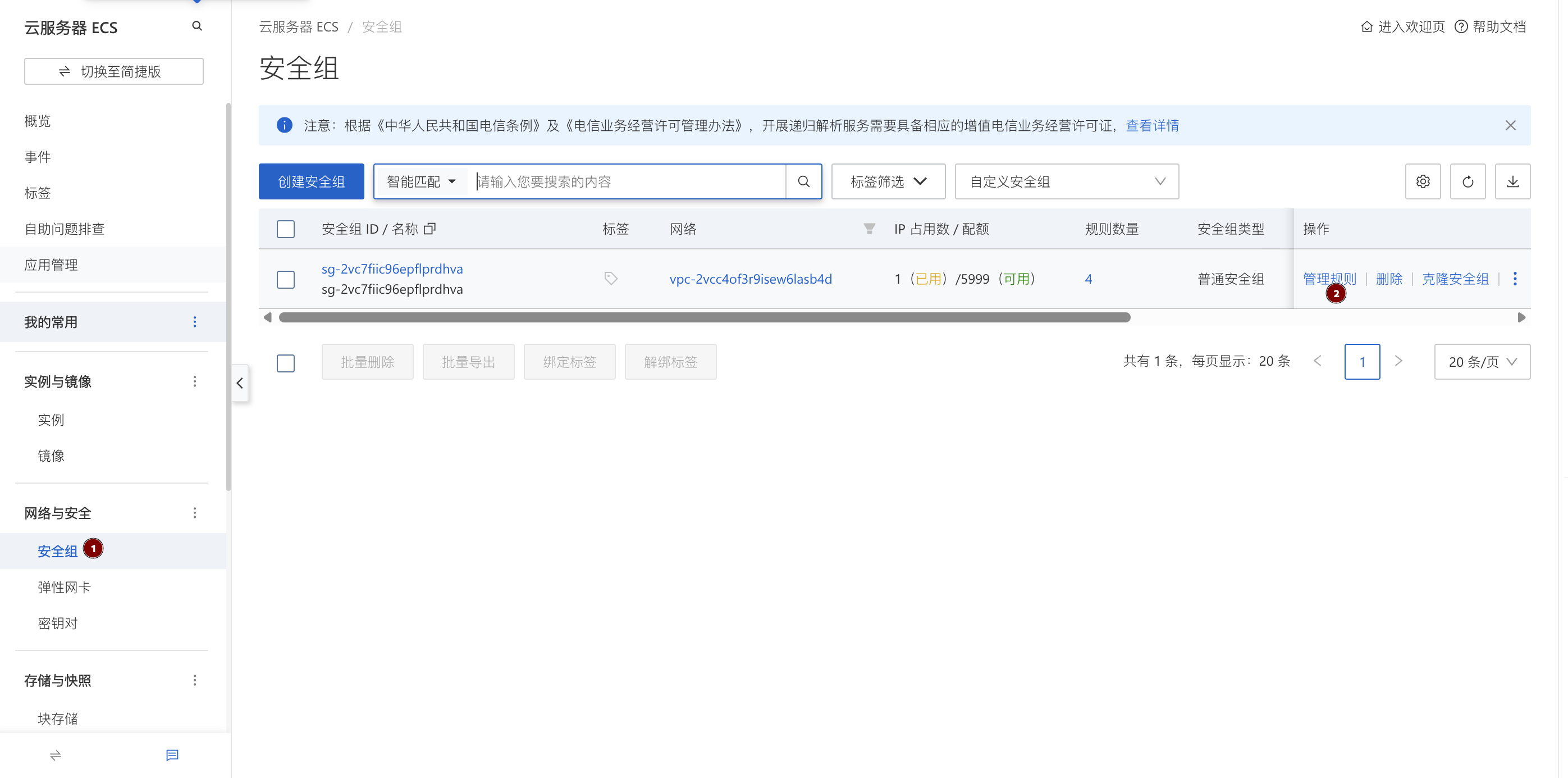Copy security group IDs via header icon
The image size is (1568, 778).
coord(429,229)
